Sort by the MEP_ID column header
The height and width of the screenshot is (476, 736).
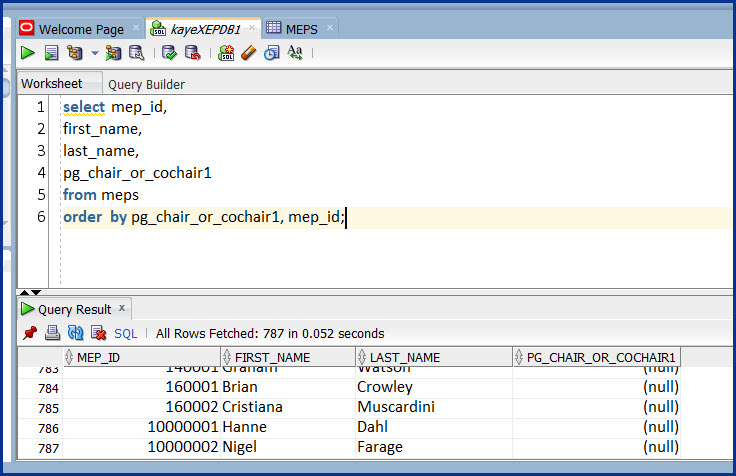click(141, 358)
